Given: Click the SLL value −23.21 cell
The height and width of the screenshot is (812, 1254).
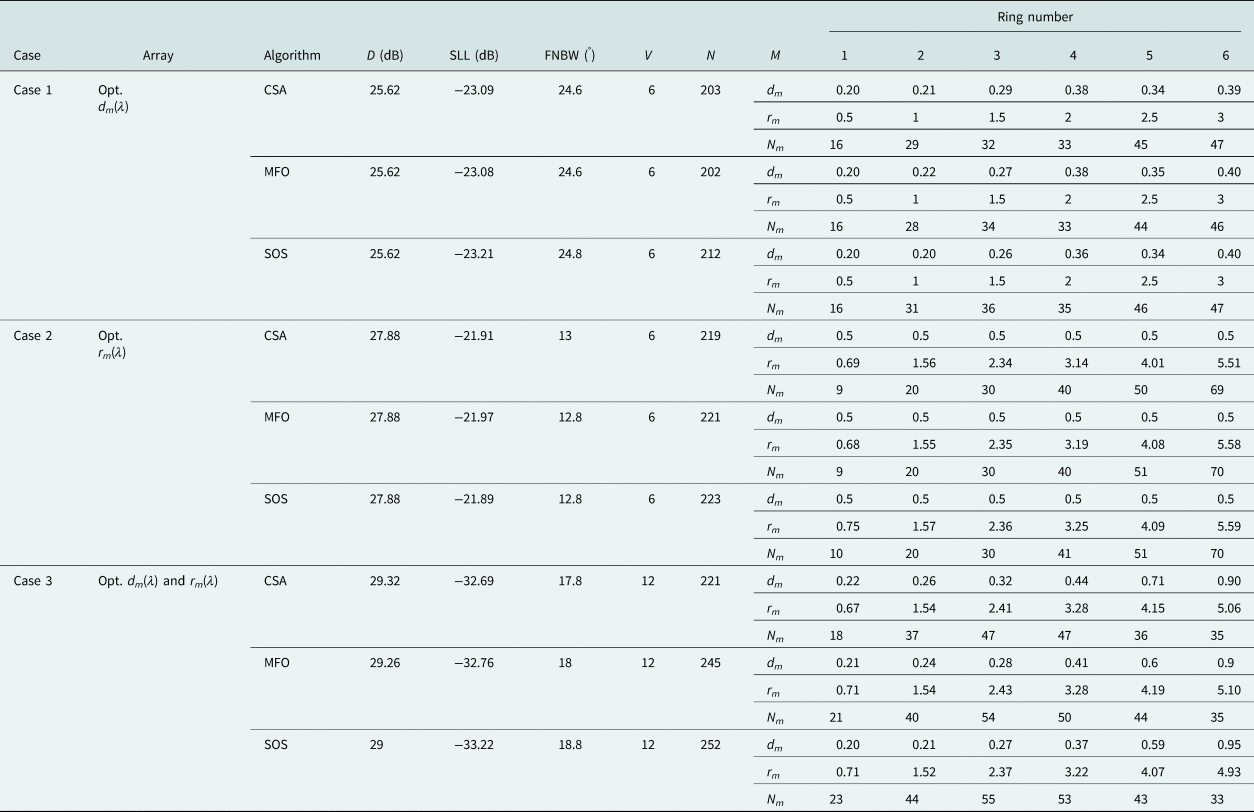Looking at the screenshot, I should [x=474, y=254].
